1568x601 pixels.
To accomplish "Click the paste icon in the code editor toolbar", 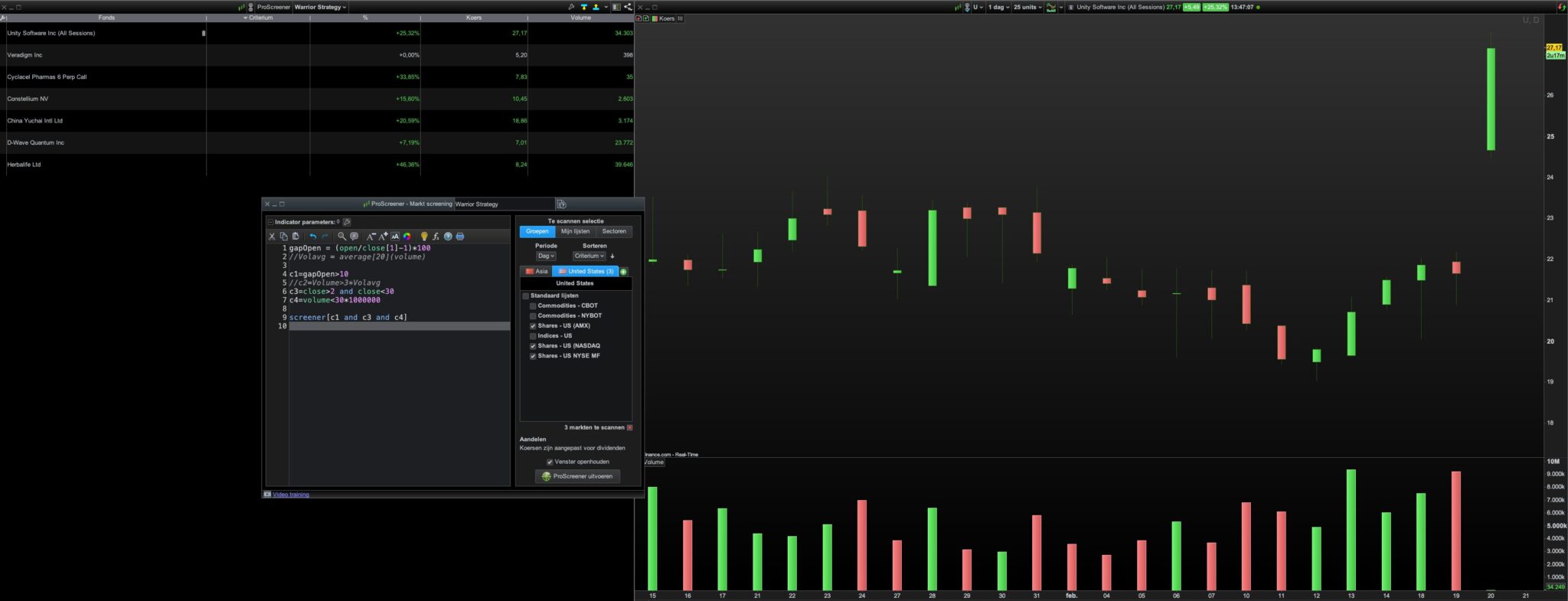I will [296, 237].
